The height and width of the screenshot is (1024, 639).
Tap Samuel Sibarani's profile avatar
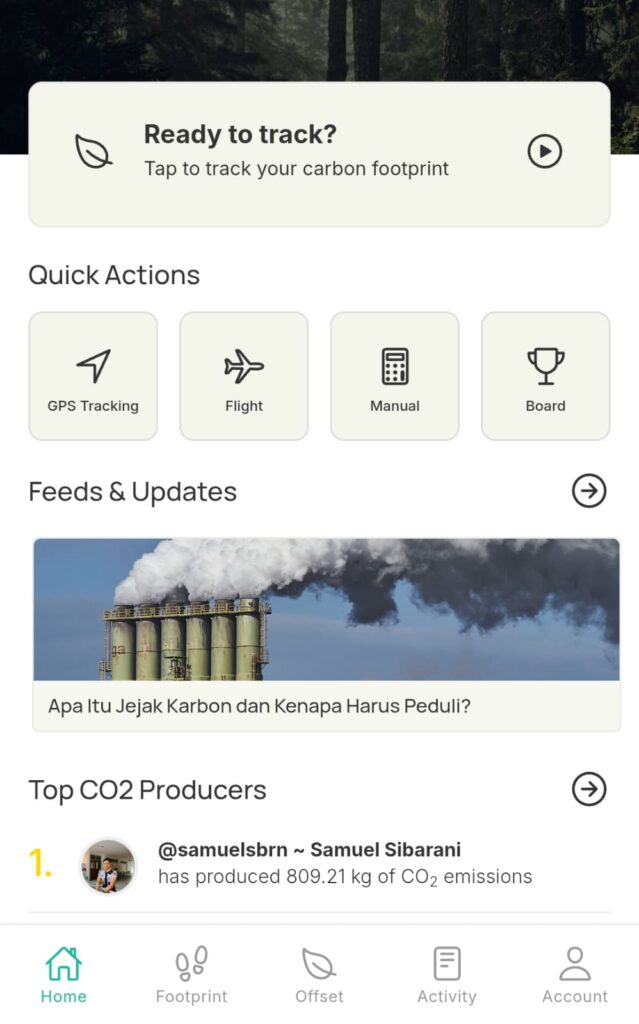[x=108, y=865]
